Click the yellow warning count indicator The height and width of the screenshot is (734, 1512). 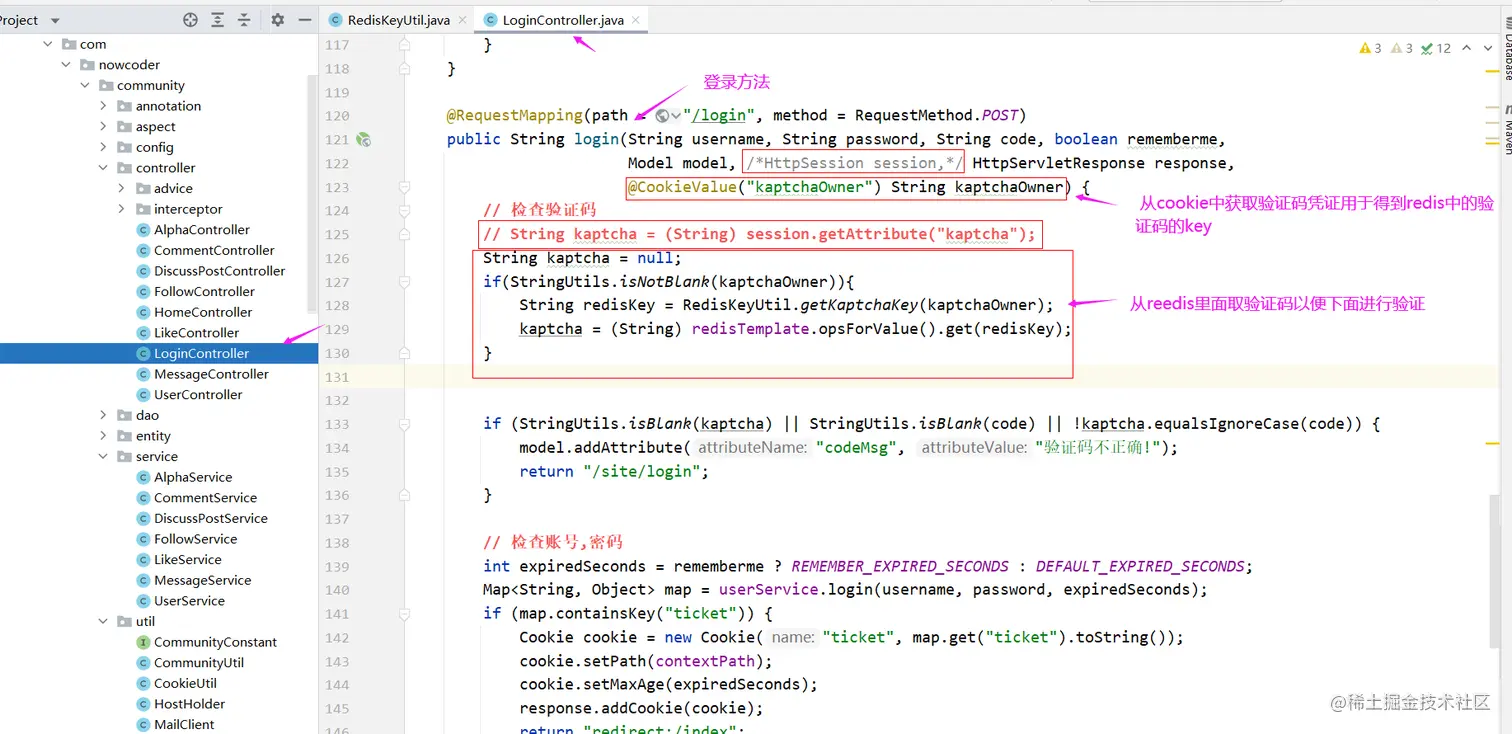coord(1371,48)
